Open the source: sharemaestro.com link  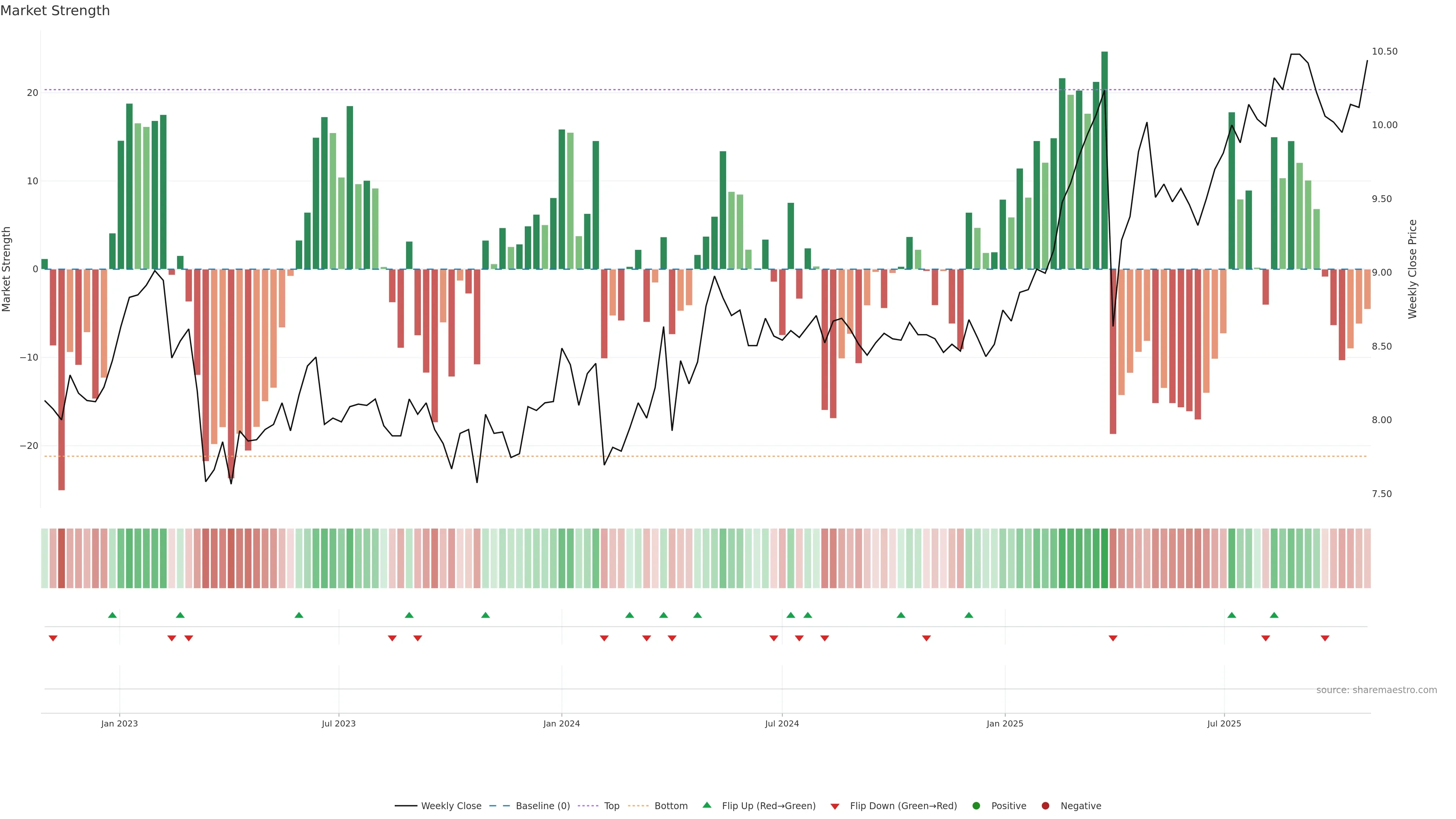[1376, 690]
